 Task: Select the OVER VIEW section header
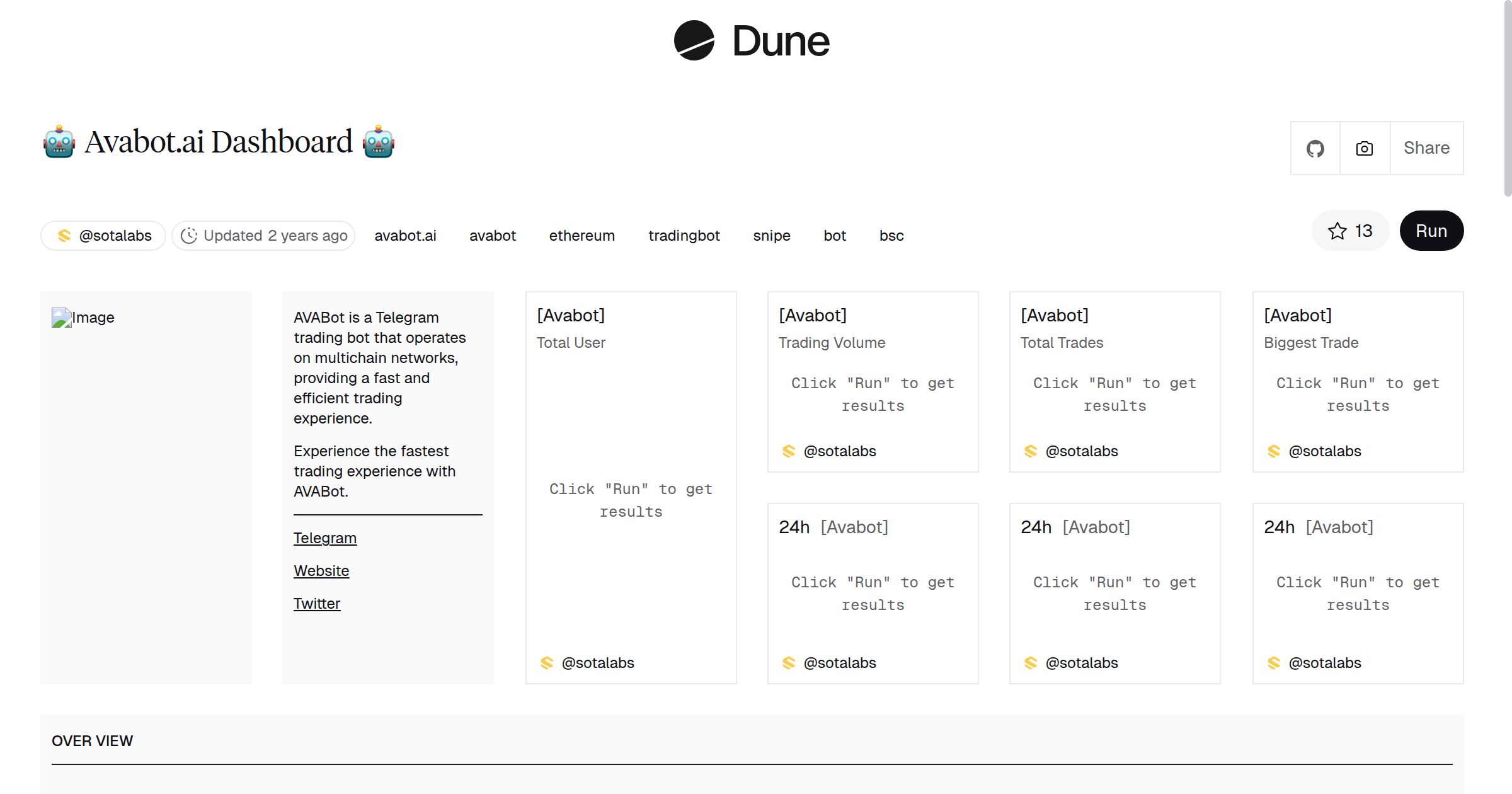pyautogui.click(x=92, y=740)
